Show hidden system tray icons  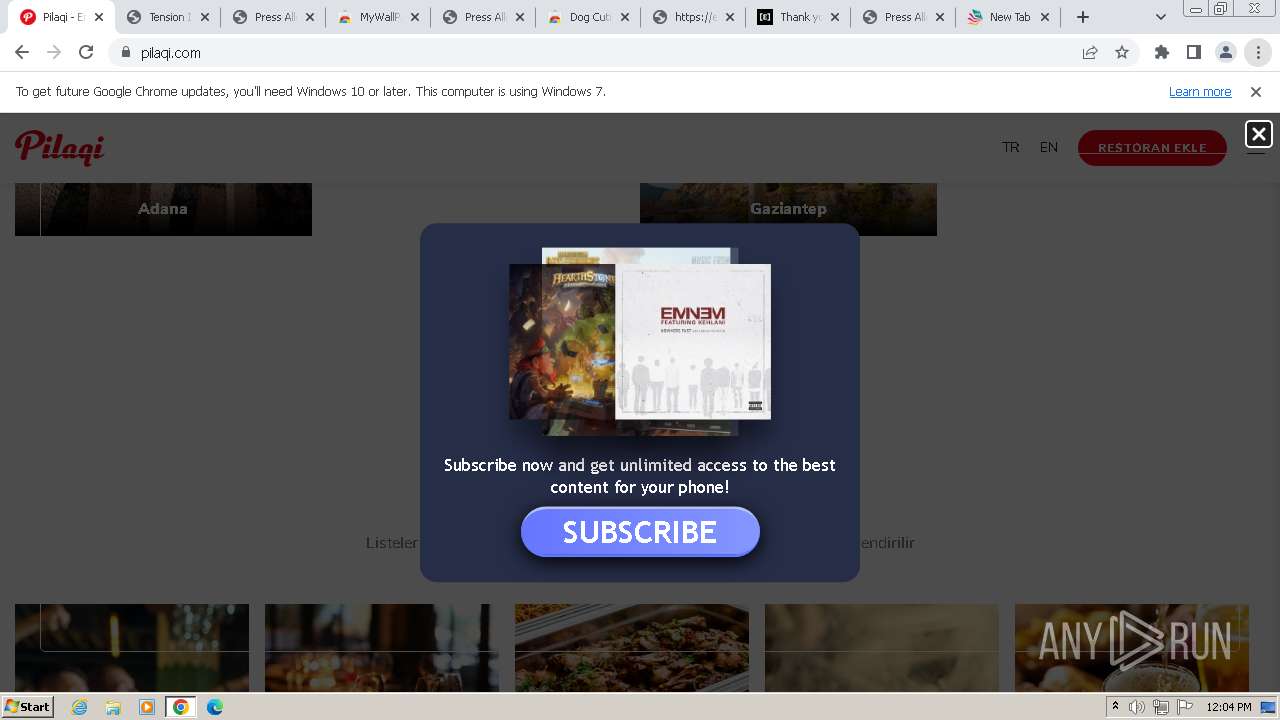coord(1115,707)
